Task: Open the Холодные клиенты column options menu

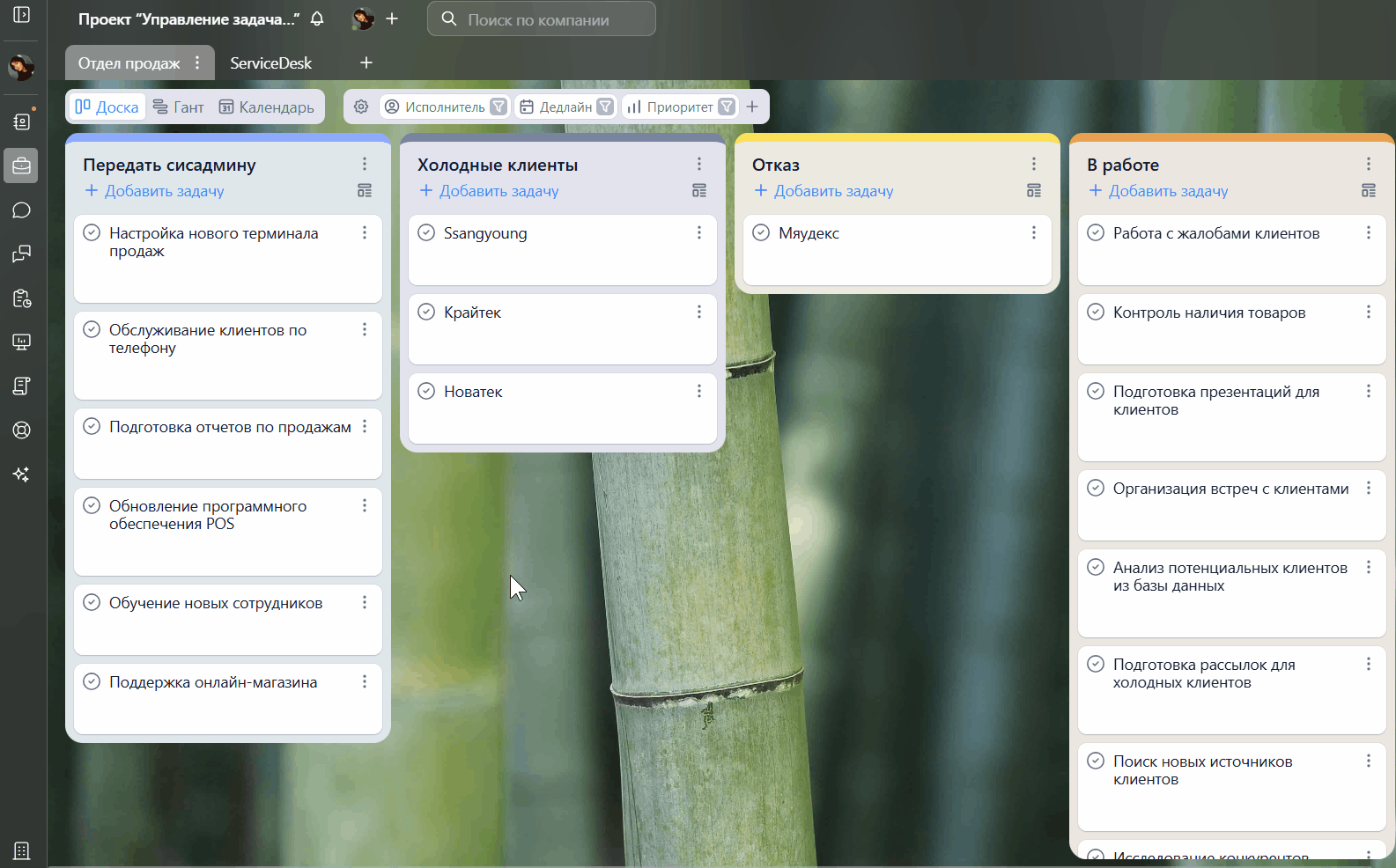Action: [x=699, y=165]
